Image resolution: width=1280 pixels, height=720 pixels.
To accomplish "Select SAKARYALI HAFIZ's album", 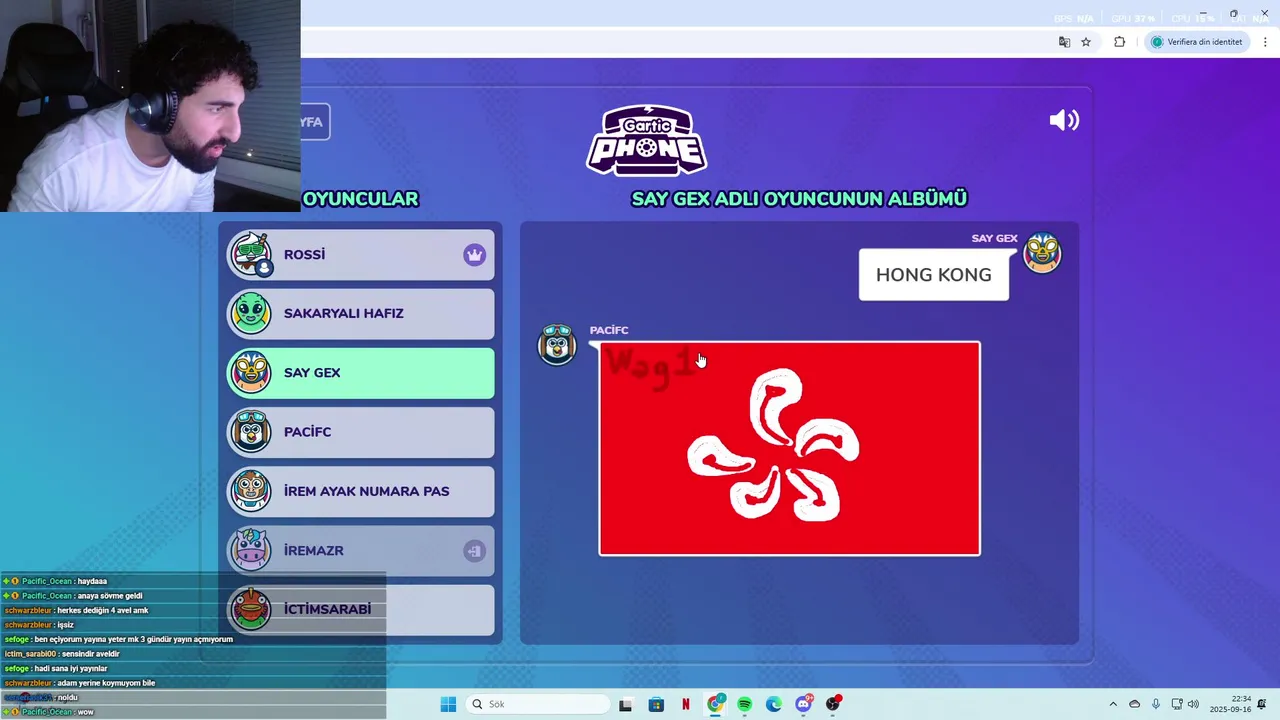I will [361, 313].
